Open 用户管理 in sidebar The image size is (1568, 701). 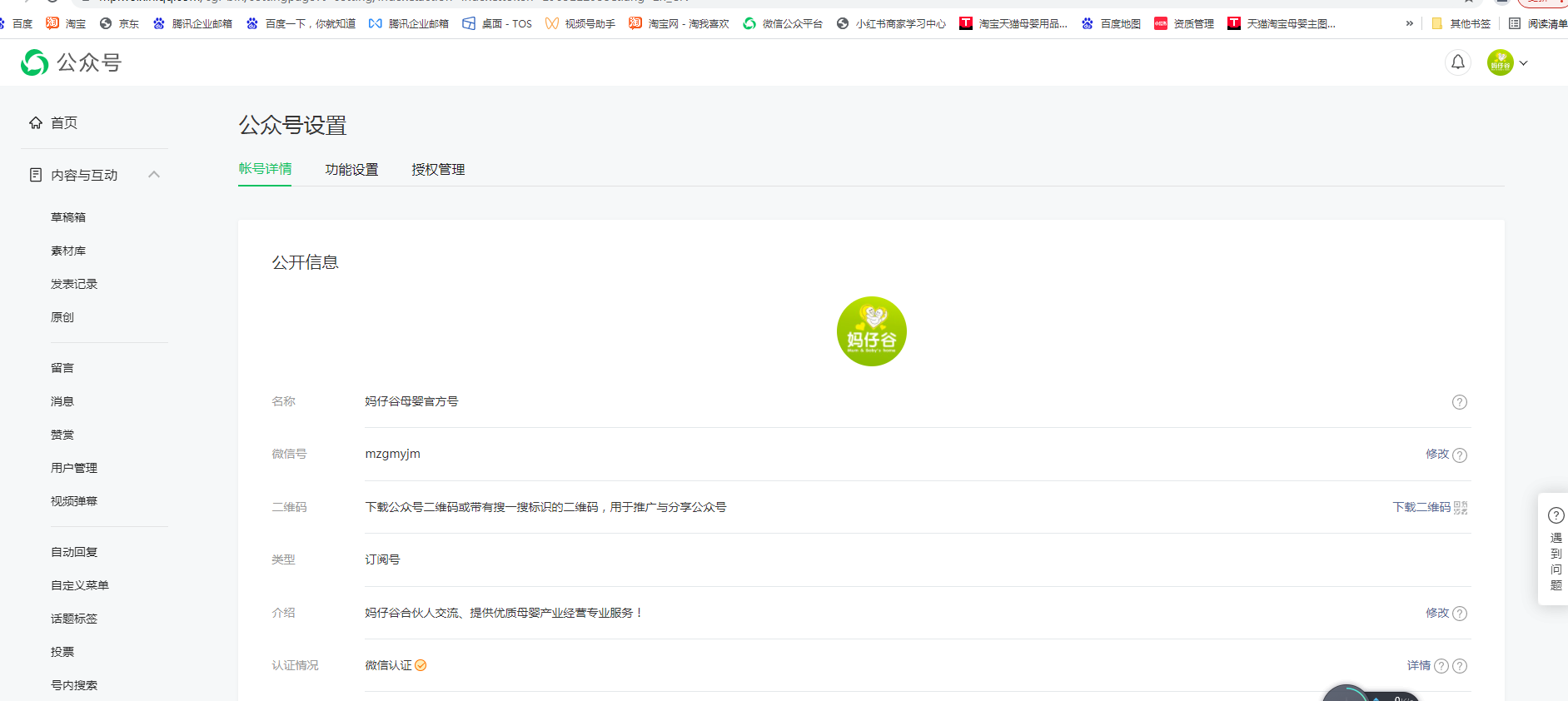pyautogui.click(x=74, y=468)
